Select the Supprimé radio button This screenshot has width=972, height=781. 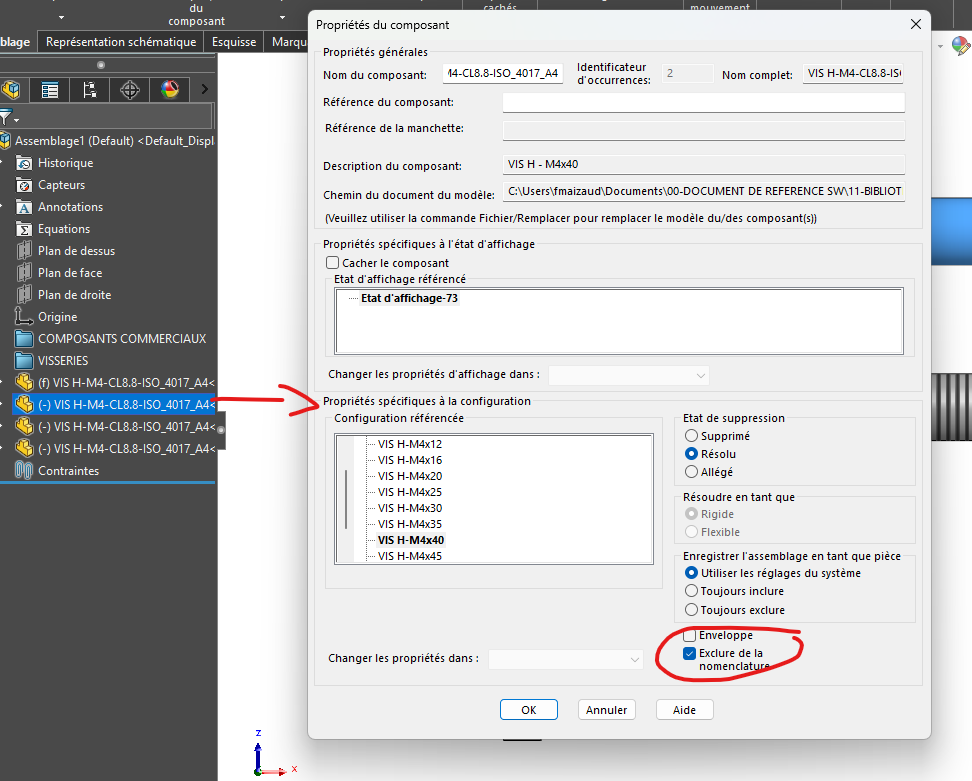point(691,436)
